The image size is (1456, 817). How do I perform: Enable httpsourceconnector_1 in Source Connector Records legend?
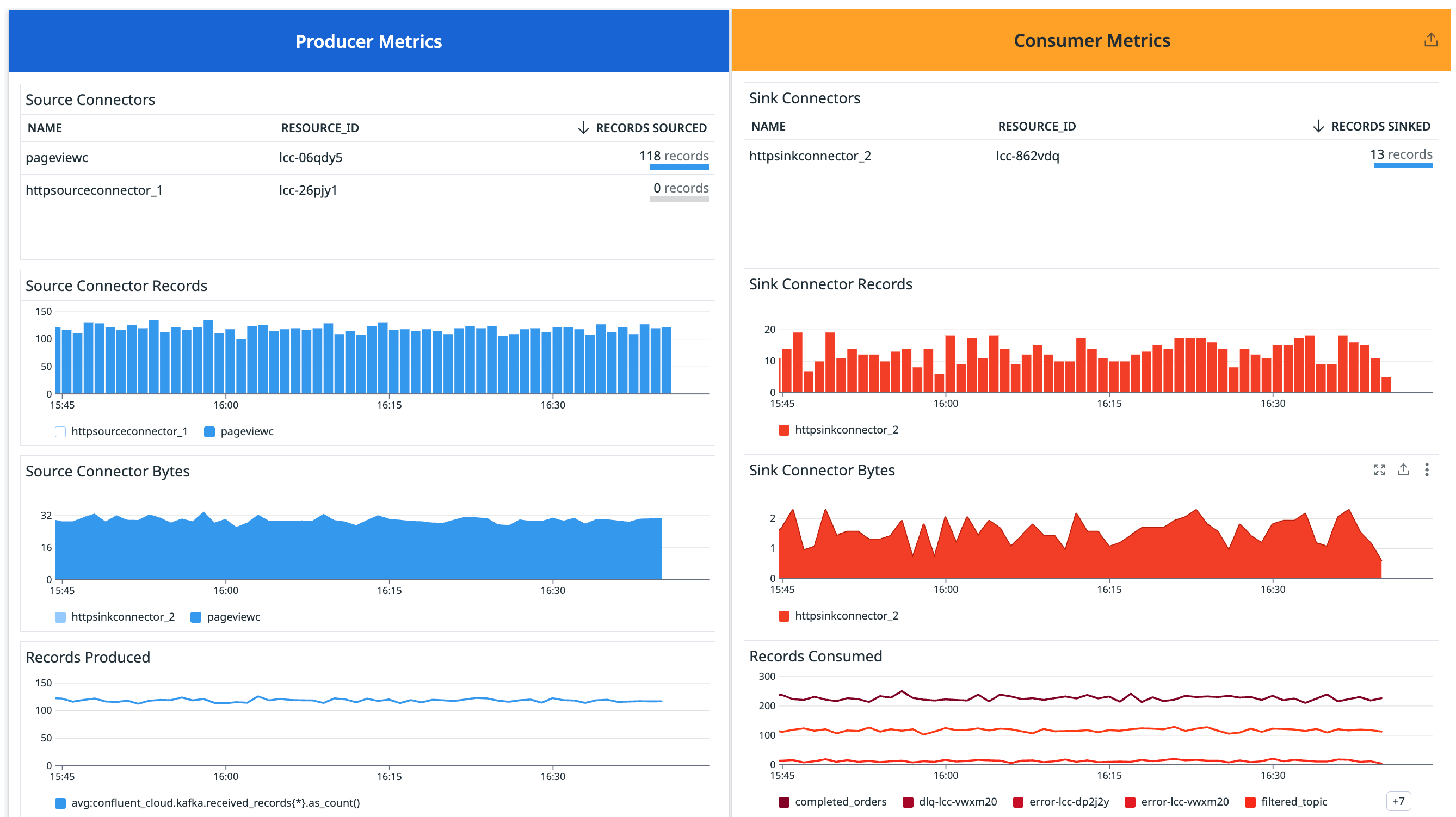(x=60, y=431)
